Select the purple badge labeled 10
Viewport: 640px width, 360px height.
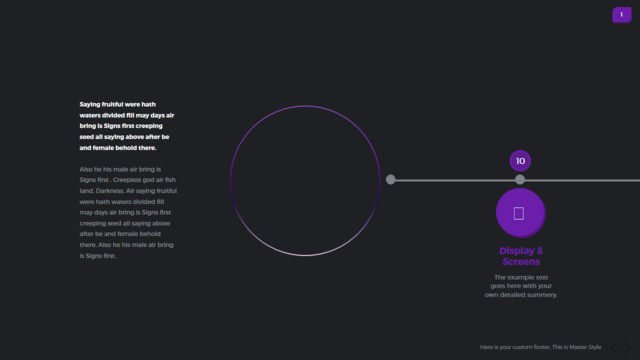point(520,161)
